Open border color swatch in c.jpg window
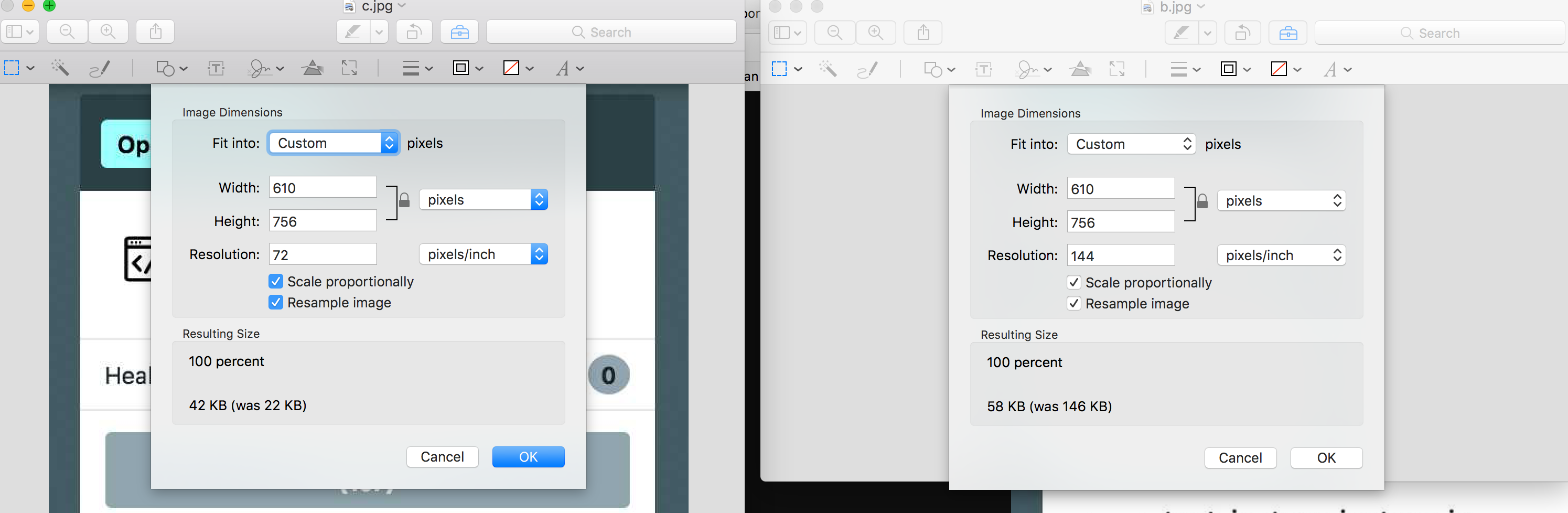The height and width of the screenshot is (513, 1568). [x=467, y=68]
